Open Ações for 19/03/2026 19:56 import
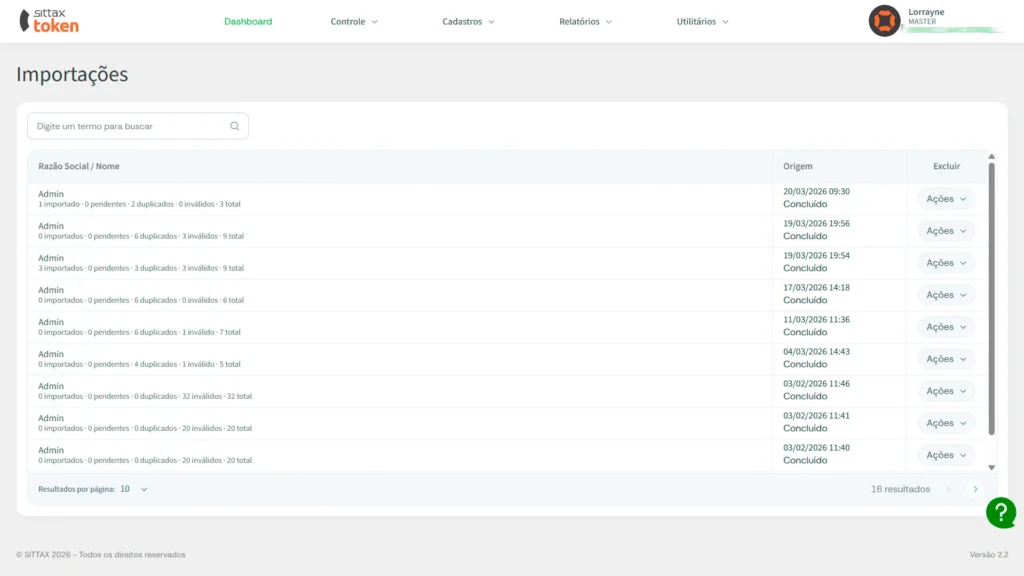 tap(946, 231)
